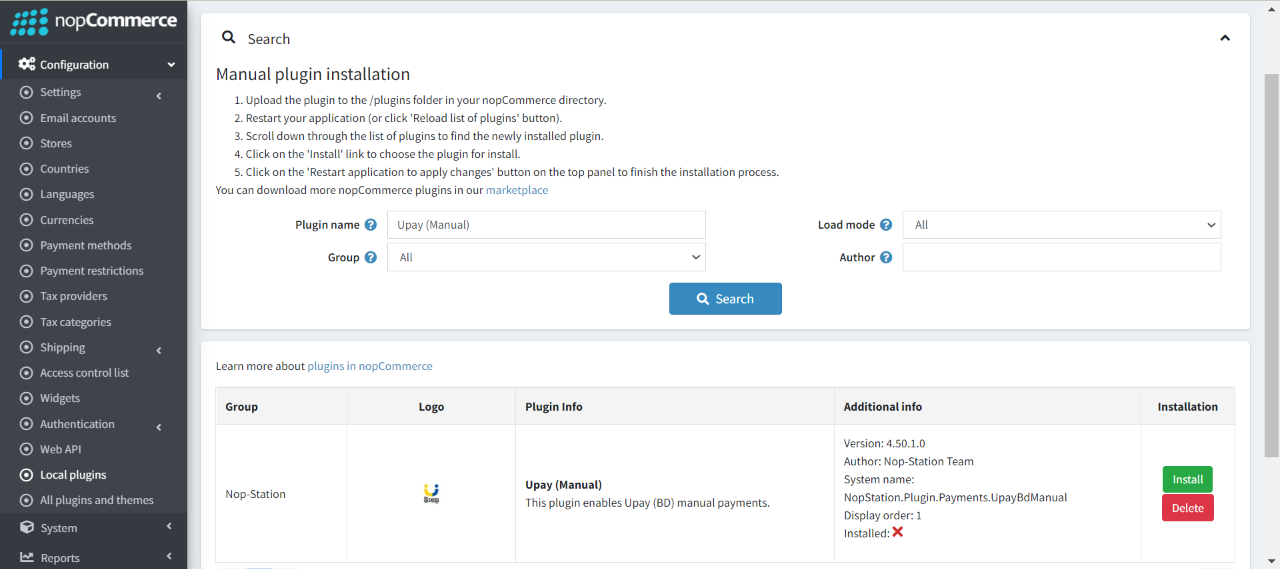The height and width of the screenshot is (569, 1280).
Task: Click the help icon beside Author
Action: coord(886,257)
